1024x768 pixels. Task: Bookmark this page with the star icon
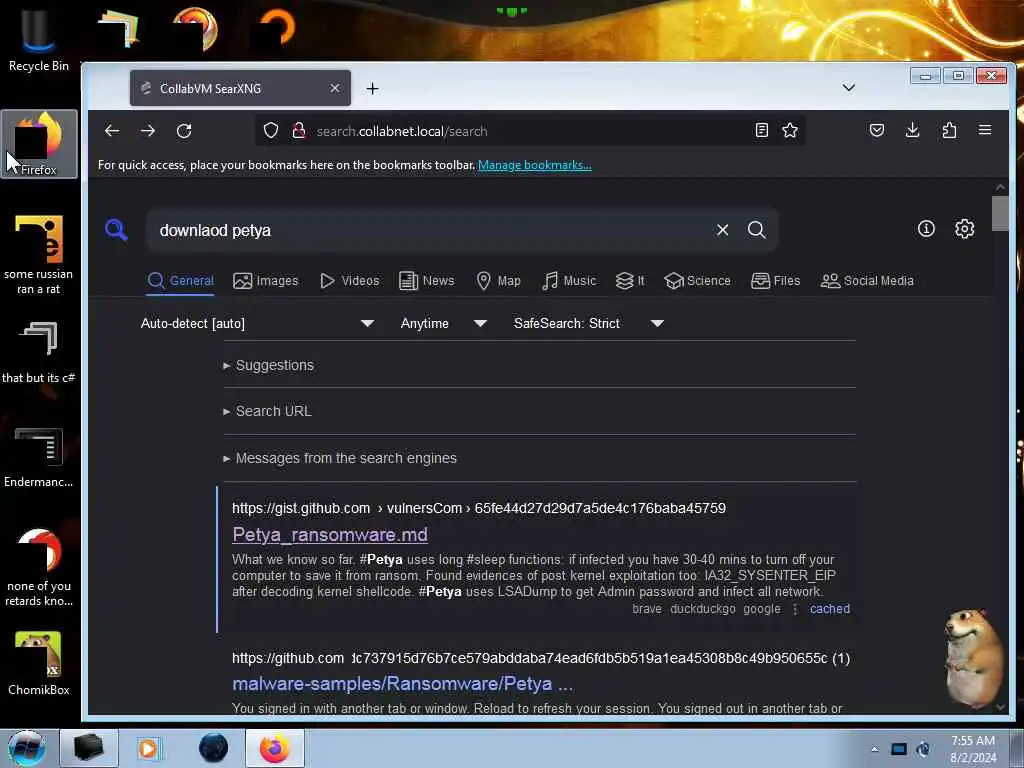click(x=790, y=131)
